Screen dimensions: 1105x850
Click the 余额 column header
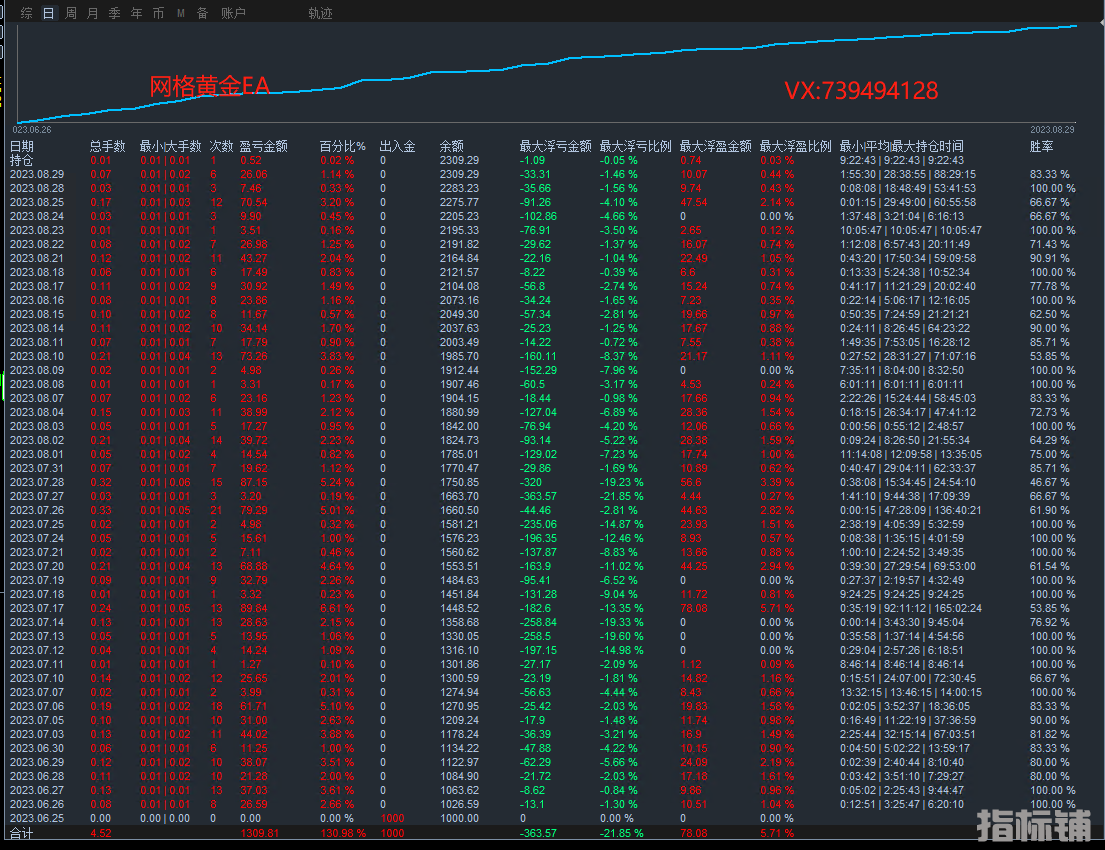click(452, 146)
